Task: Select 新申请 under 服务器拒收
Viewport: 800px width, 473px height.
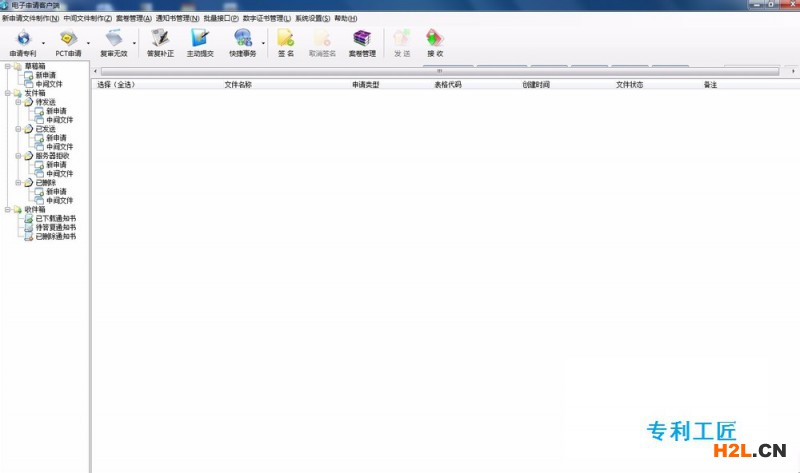Action: pos(57,165)
